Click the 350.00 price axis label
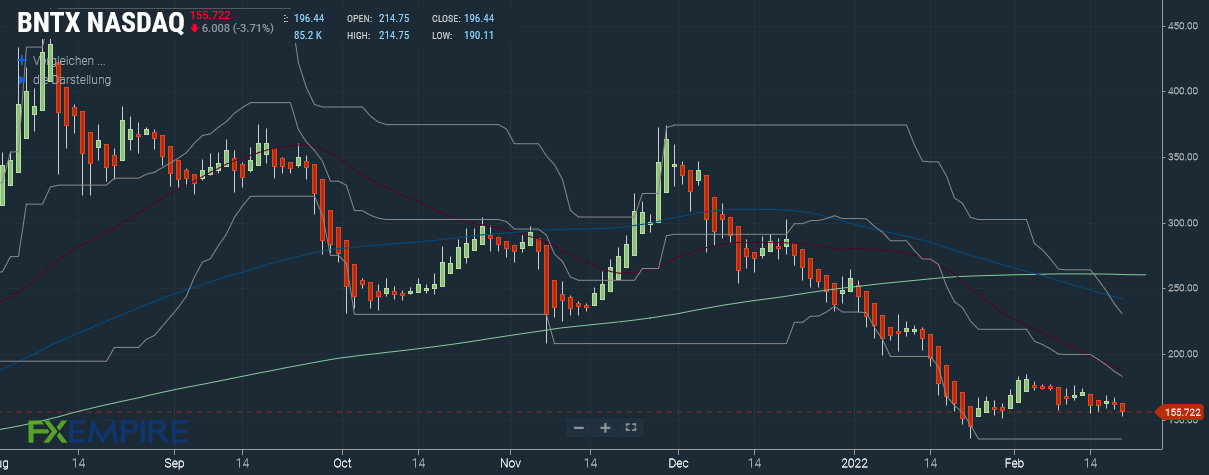This screenshot has height=475, width=1209. [1184, 158]
